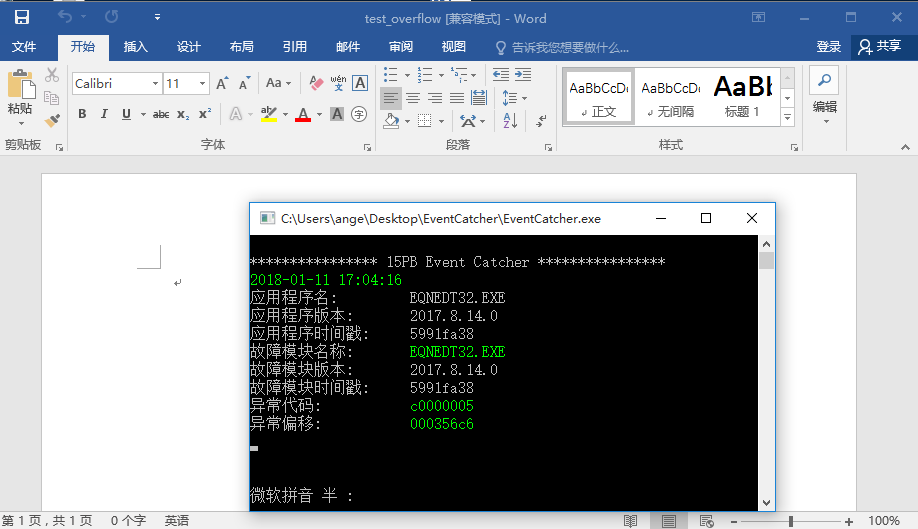Screen dimensions: 918x529
Task: Switch to Read Mode in the status bar
Action: (x=630, y=521)
